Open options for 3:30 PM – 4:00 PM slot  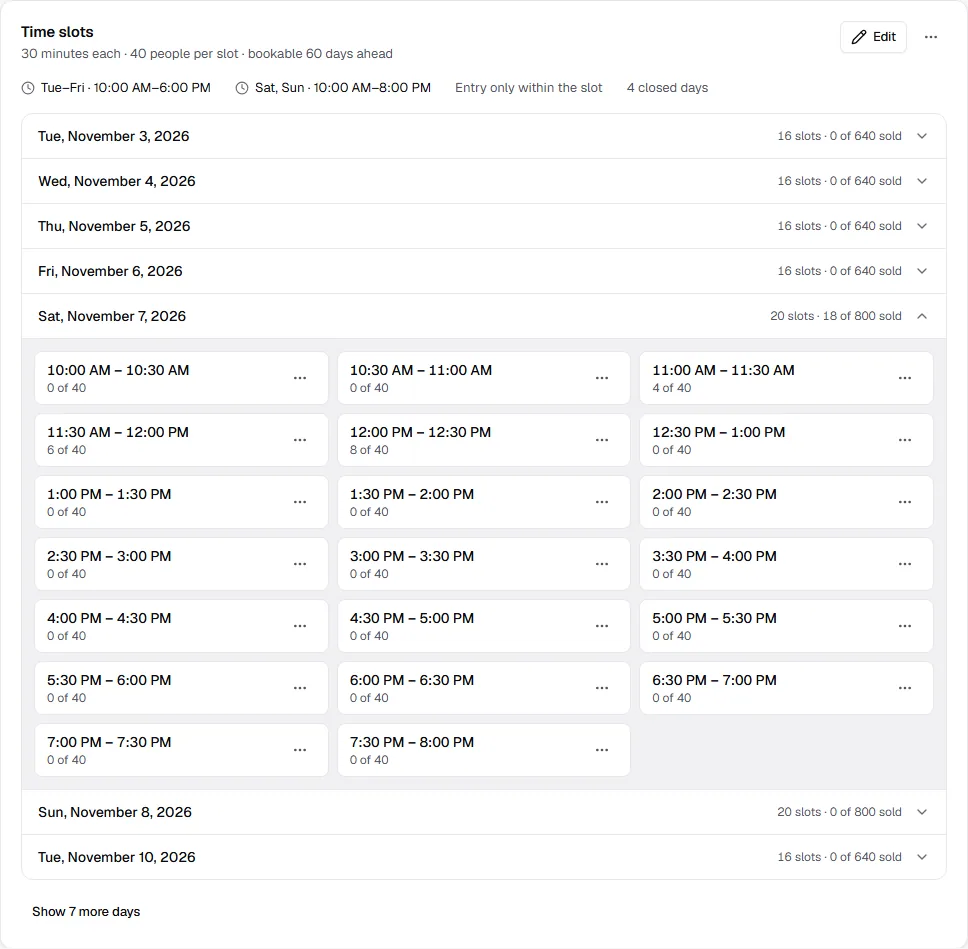[905, 564]
